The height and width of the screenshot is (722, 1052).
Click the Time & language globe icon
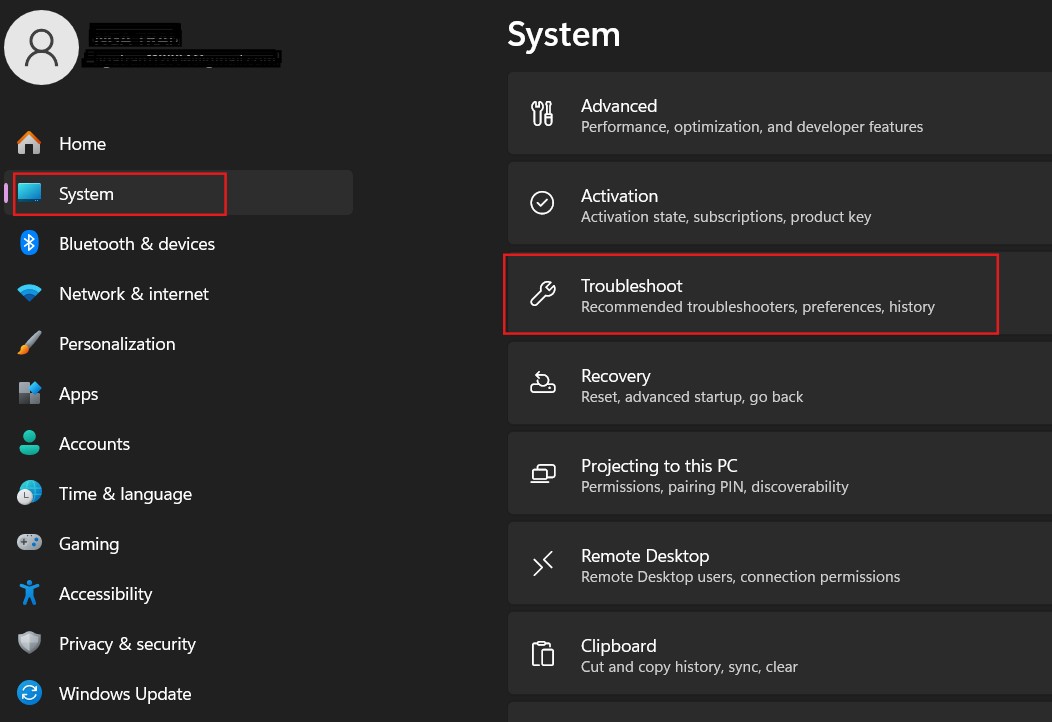point(29,493)
